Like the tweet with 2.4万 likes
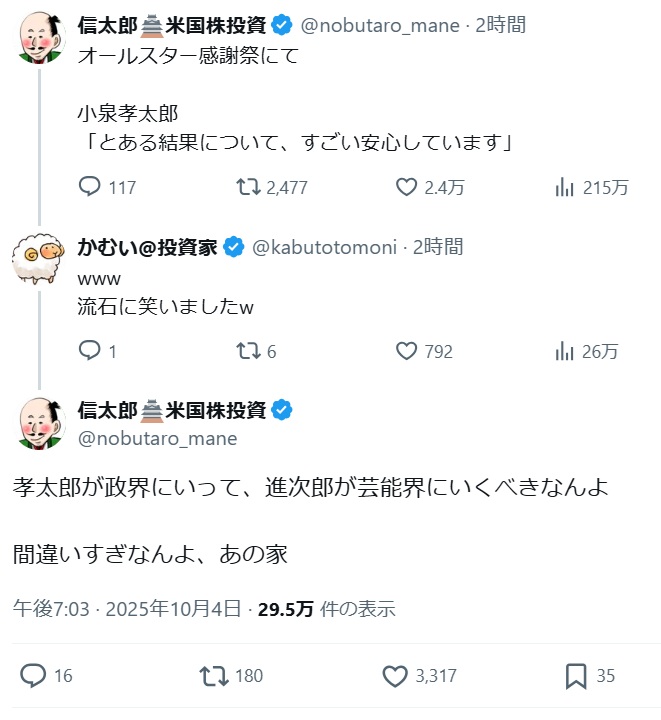661x720 pixels. [x=406, y=187]
